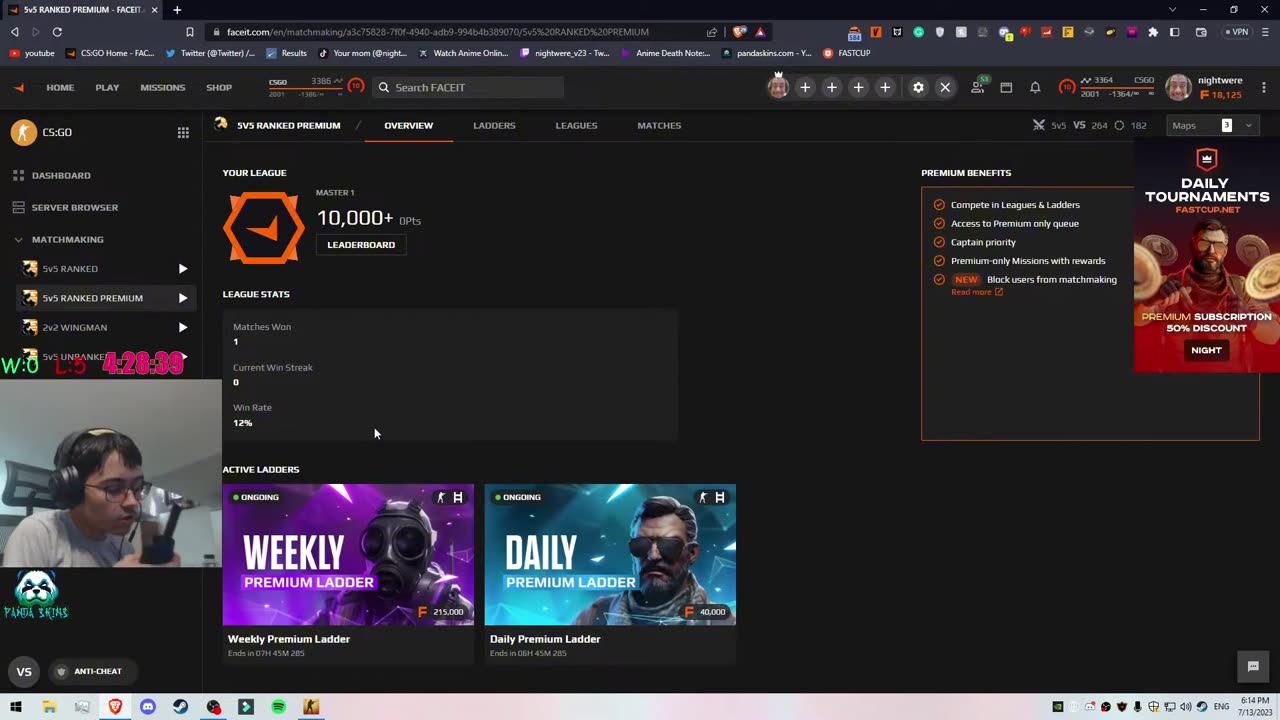Open the chat bubble icon
The image size is (1280, 720).
(x=1253, y=666)
